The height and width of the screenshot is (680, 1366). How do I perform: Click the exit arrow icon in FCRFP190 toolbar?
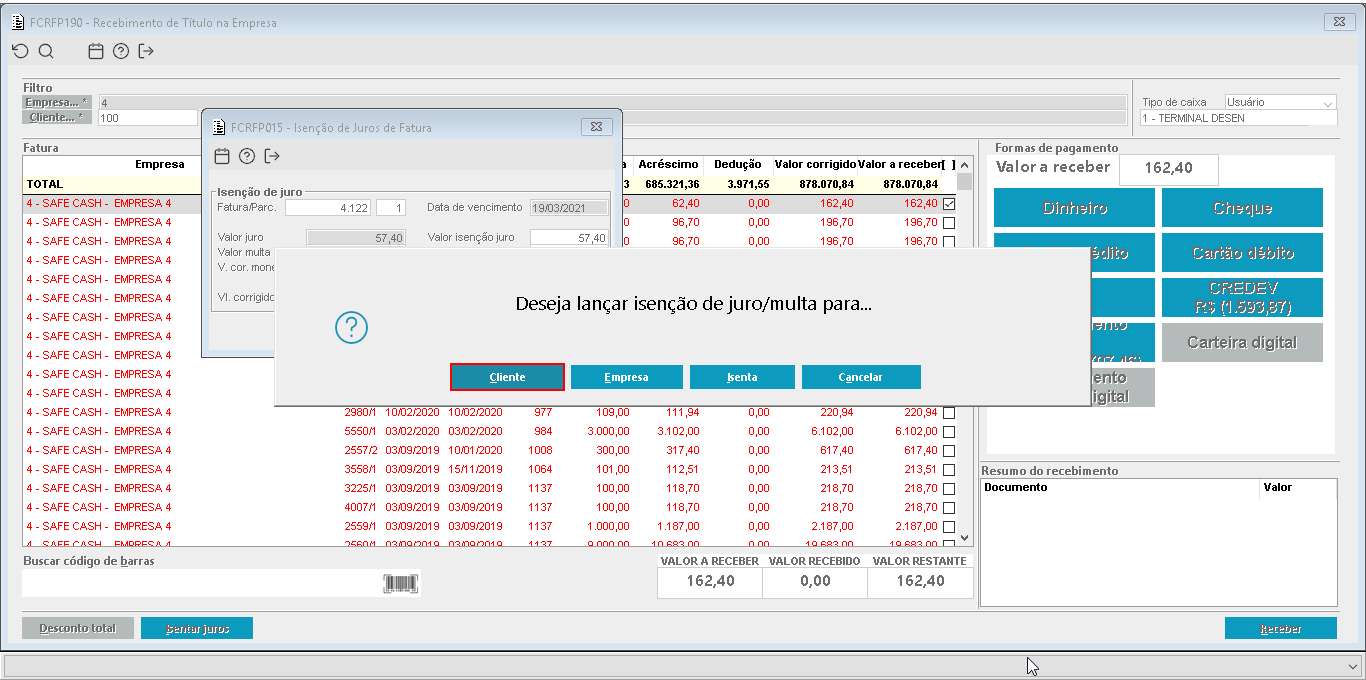(x=146, y=51)
